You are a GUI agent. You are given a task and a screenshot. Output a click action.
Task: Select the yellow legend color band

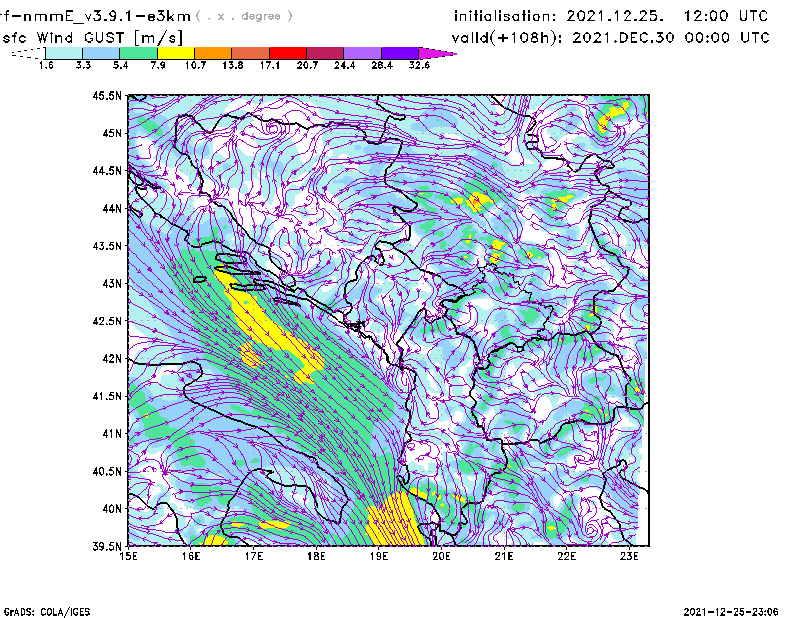coord(176,53)
